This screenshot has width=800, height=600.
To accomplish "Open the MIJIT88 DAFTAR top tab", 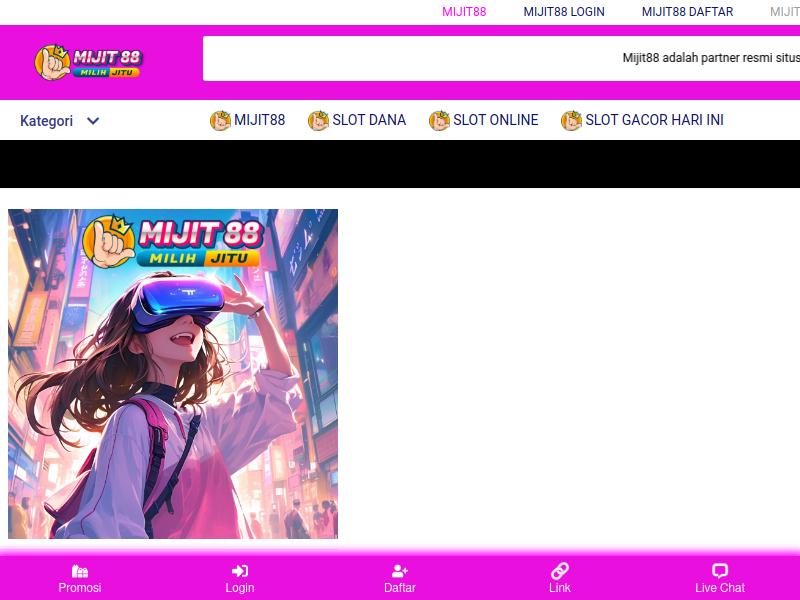I will 687,12.
